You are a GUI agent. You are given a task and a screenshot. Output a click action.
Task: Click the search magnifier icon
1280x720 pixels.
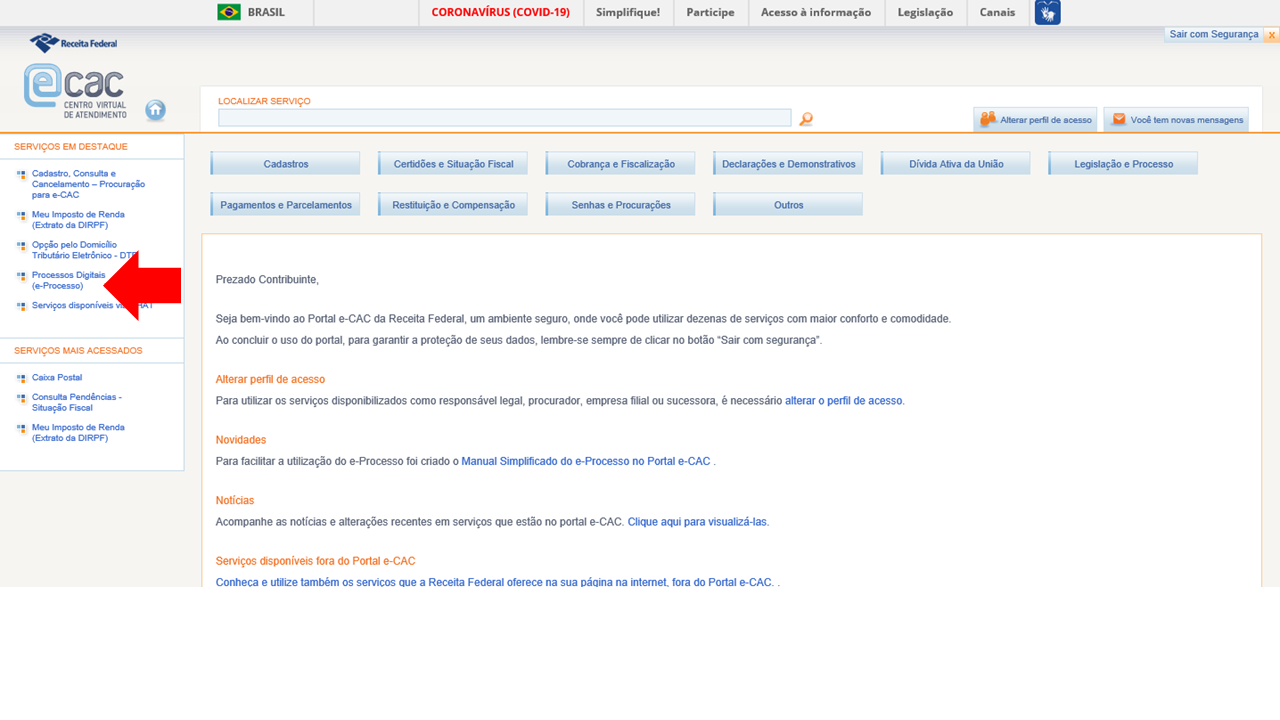point(806,119)
